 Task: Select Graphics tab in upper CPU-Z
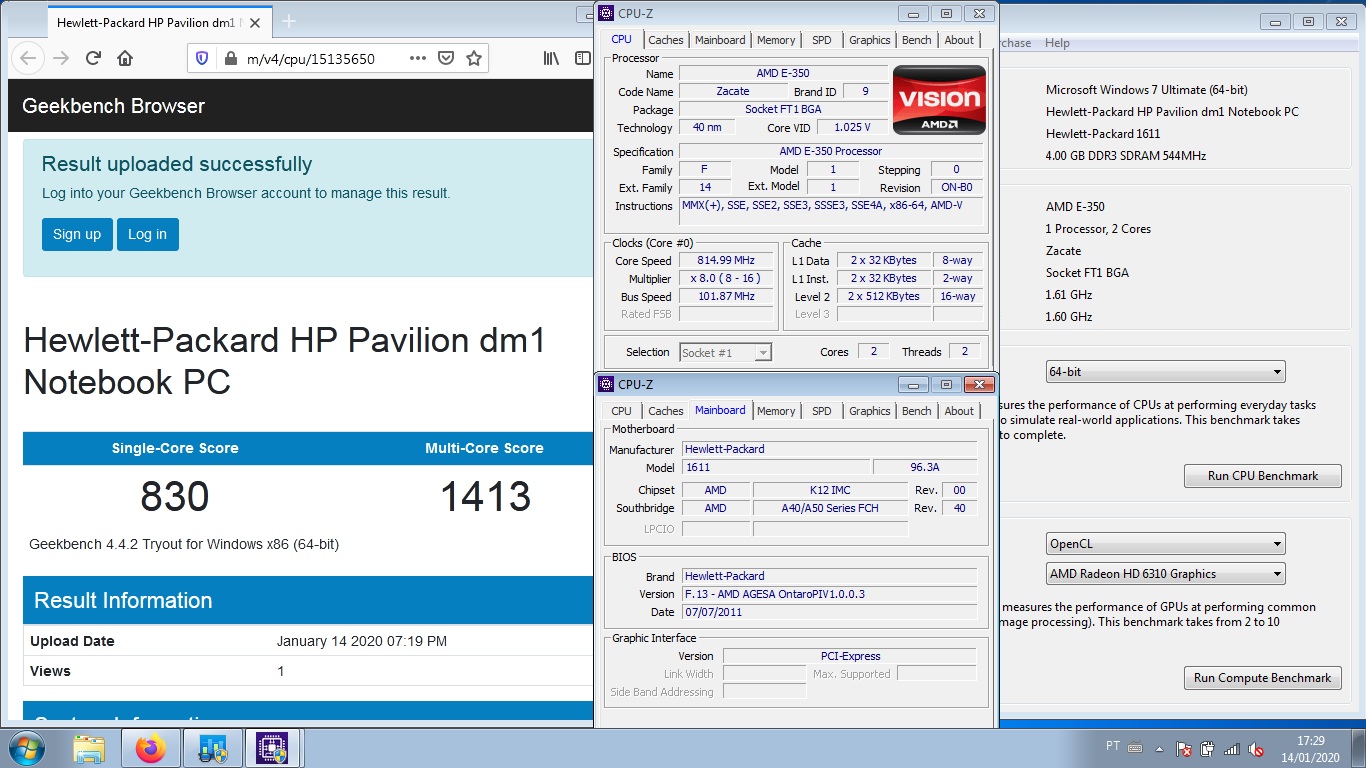pos(870,40)
